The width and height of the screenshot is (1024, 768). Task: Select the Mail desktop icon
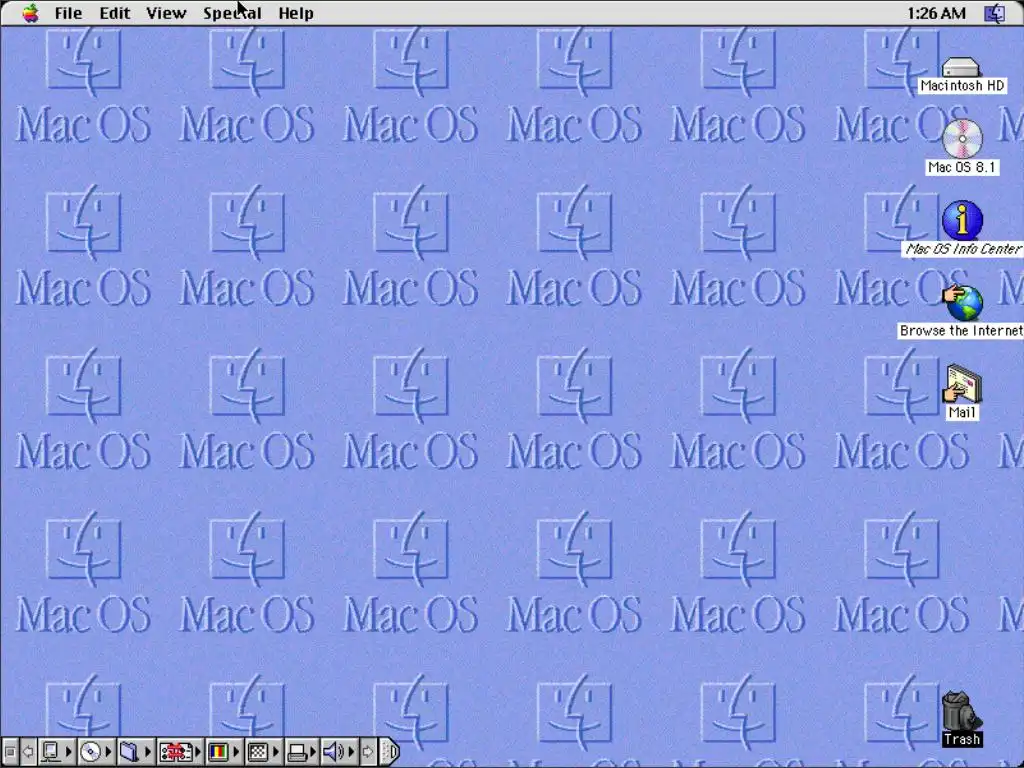[x=961, y=384]
